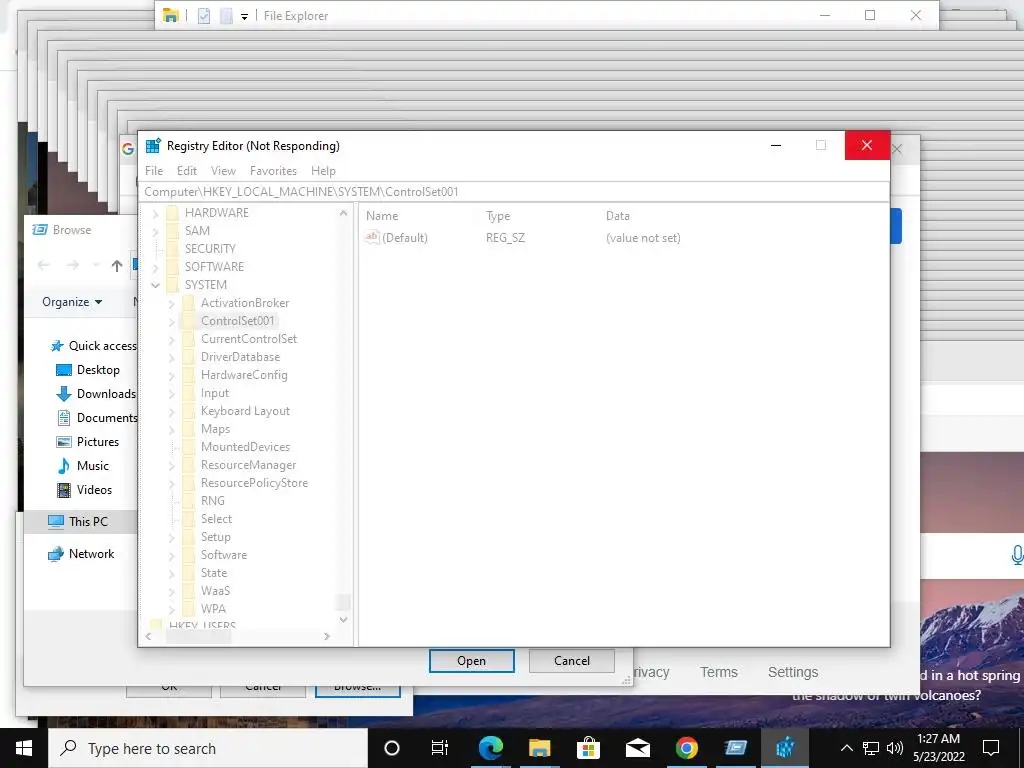Select Downloads in Browse sidebar
The height and width of the screenshot is (768, 1024).
pos(96,394)
